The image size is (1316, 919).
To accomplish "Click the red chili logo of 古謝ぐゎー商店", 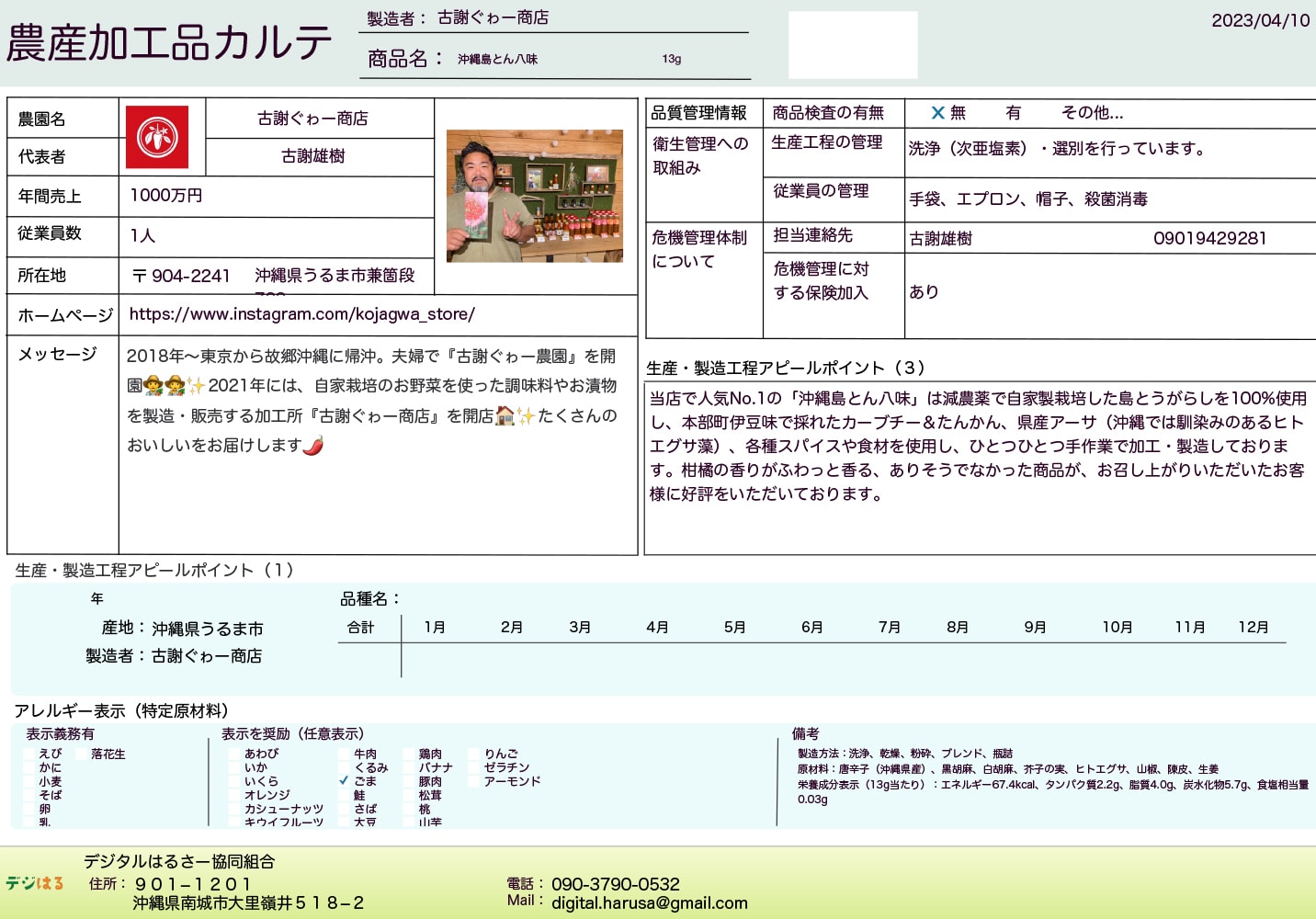I will (157, 137).
